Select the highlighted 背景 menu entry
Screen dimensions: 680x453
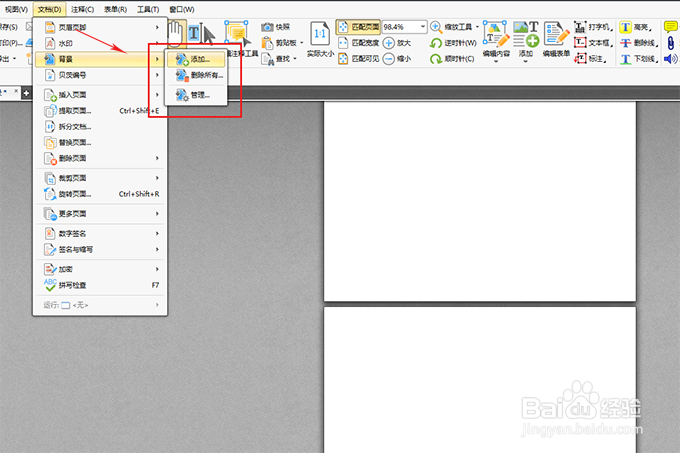coord(100,59)
